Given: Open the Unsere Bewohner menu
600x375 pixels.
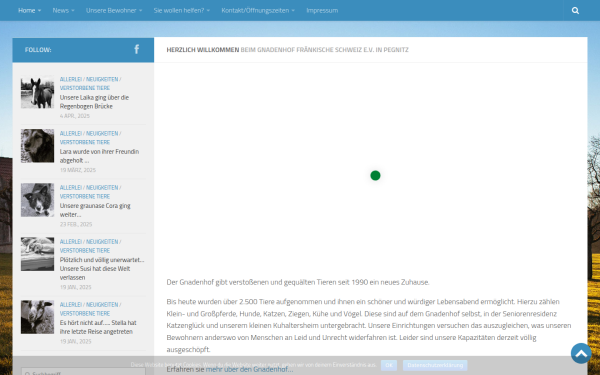Looking at the screenshot, I should pyautogui.click(x=111, y=10).
